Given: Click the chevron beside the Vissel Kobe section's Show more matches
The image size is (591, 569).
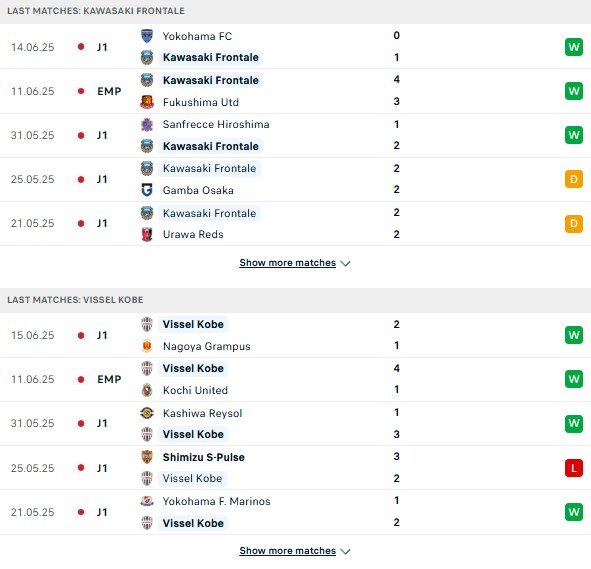Looking at the screenshot, I should coord(345,552).
